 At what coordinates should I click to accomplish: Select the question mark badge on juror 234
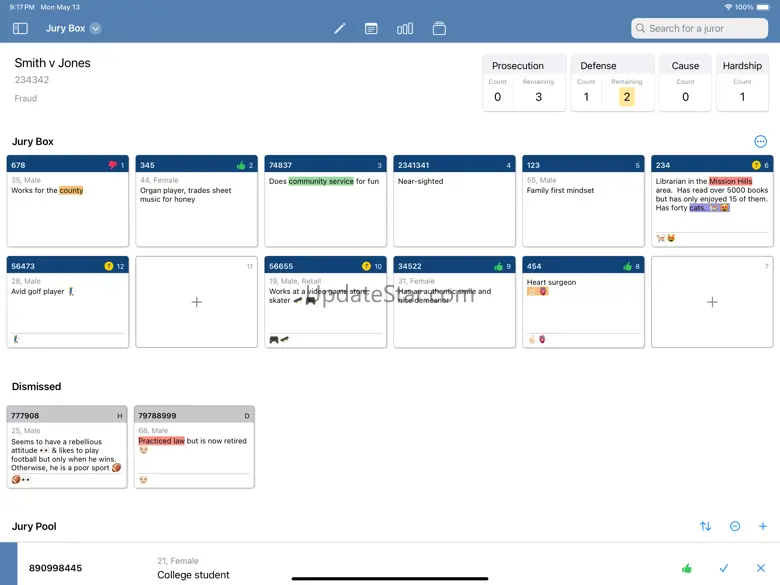pos(756,165)
